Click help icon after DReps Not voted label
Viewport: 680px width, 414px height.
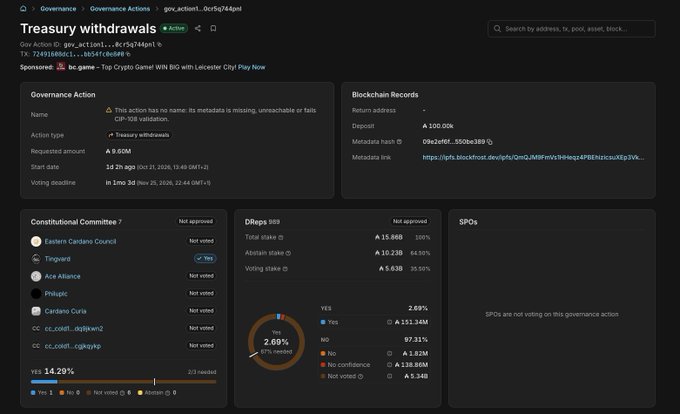point(361,376)
